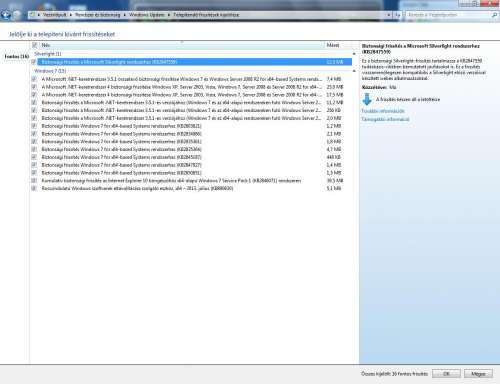Toggle the select-all checkbox in the header

[x=35, y=45]
